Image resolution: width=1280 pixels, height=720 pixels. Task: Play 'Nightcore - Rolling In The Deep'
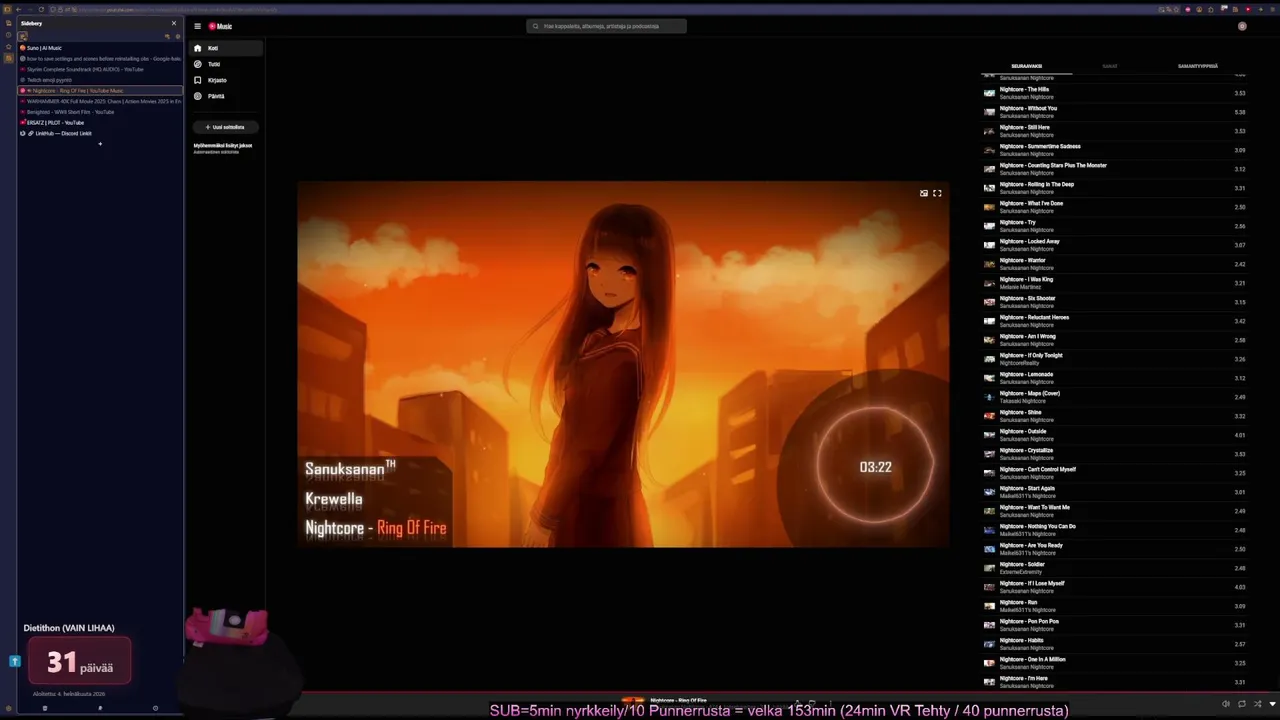point(1115,188)
